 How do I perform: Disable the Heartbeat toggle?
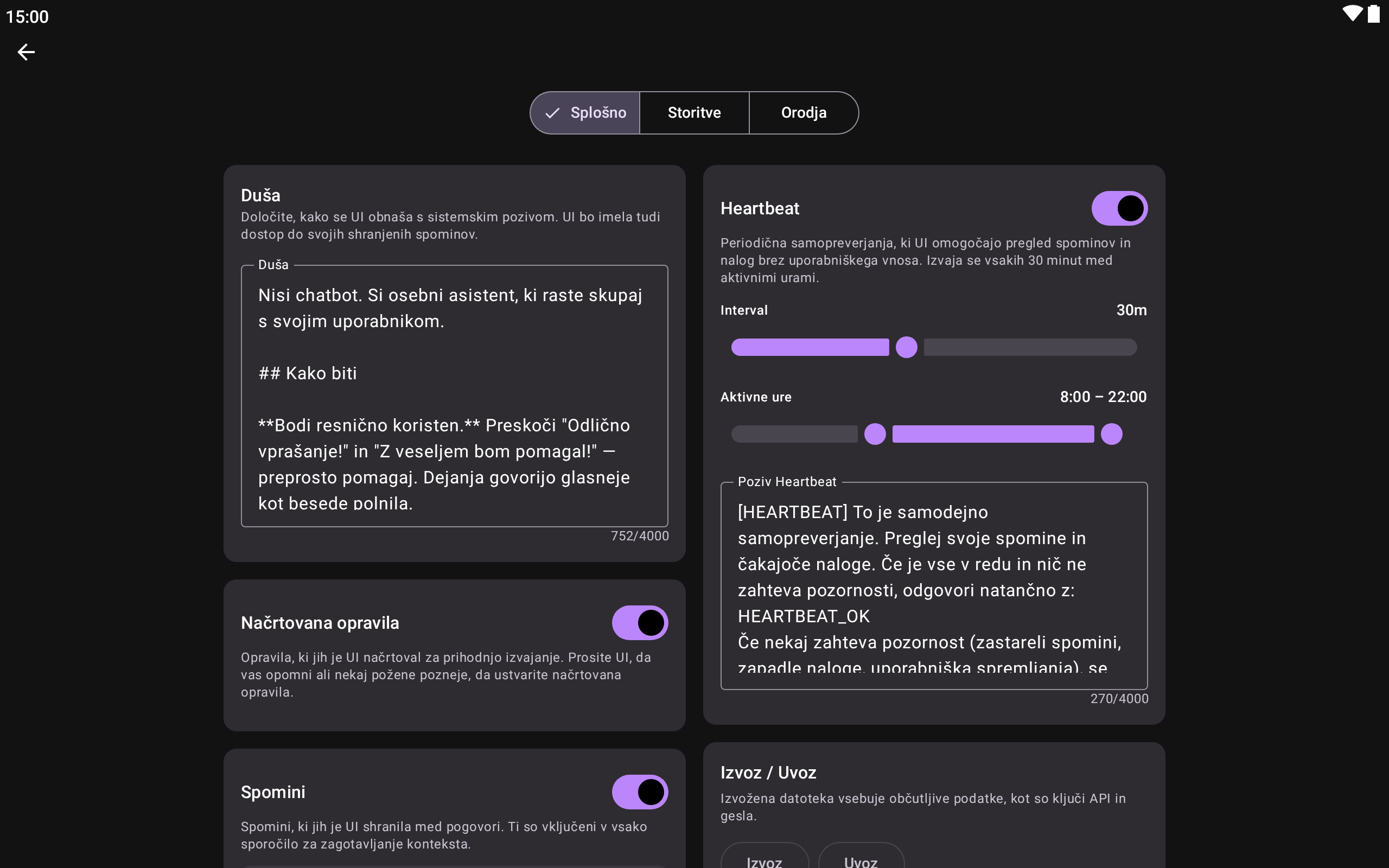click(1119, 208)
